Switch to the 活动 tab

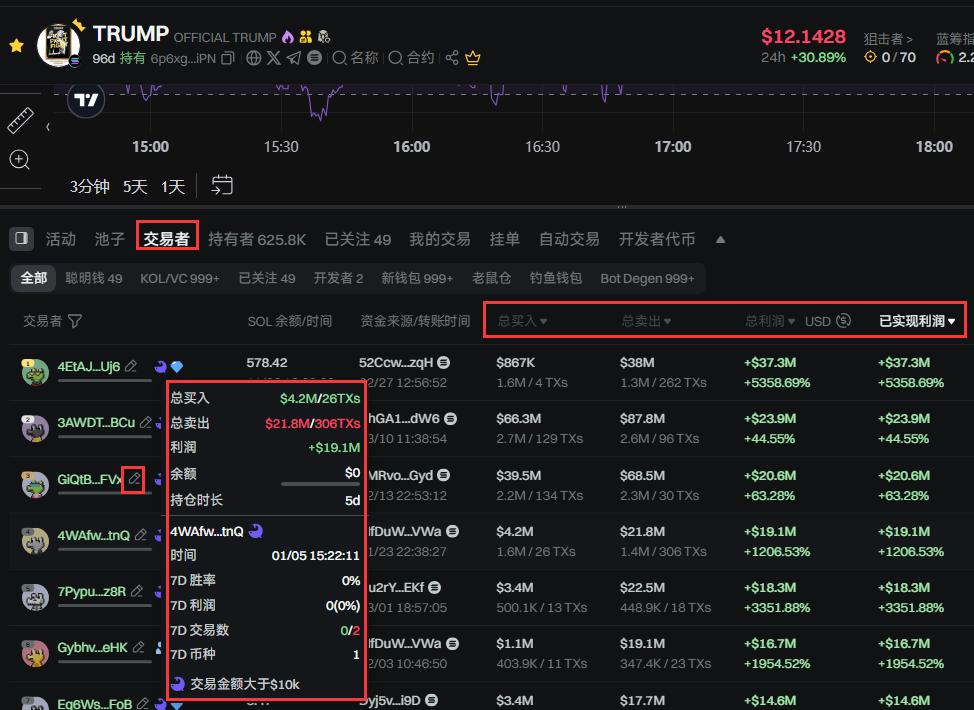[61, 239]
